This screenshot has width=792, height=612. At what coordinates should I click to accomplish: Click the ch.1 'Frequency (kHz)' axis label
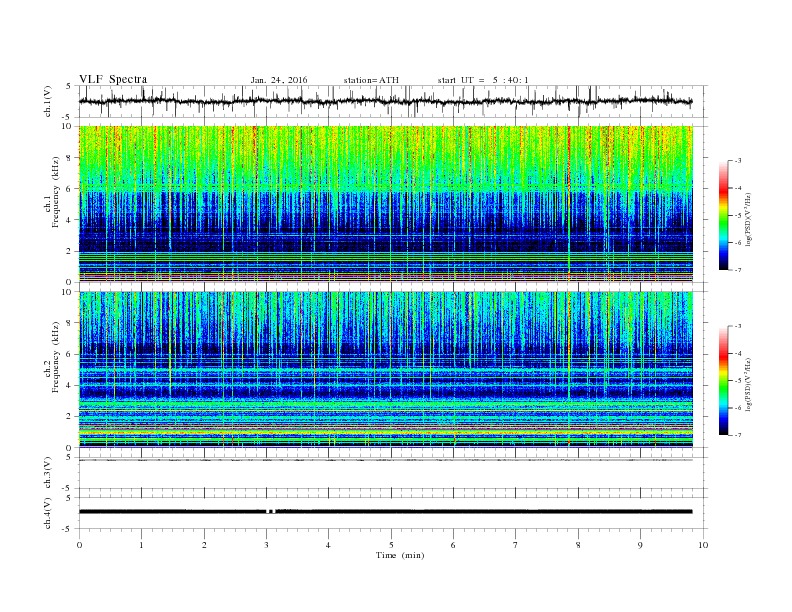click(56, 192)
